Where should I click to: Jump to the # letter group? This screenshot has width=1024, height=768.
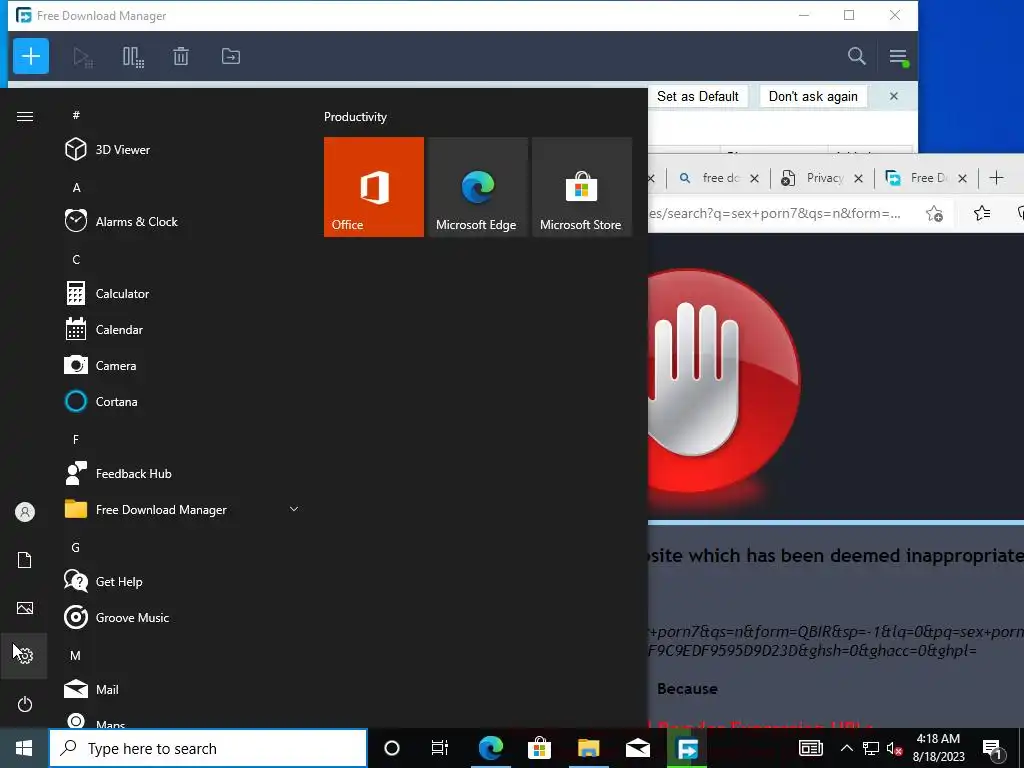(x=76, y=115)
